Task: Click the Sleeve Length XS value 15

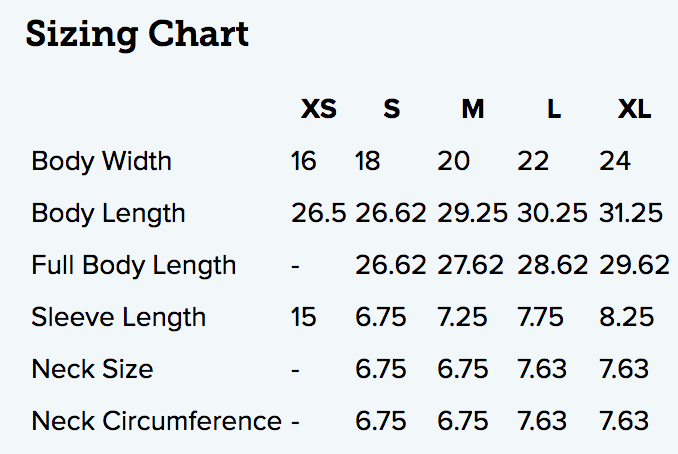Action: [x=304, y=317]
